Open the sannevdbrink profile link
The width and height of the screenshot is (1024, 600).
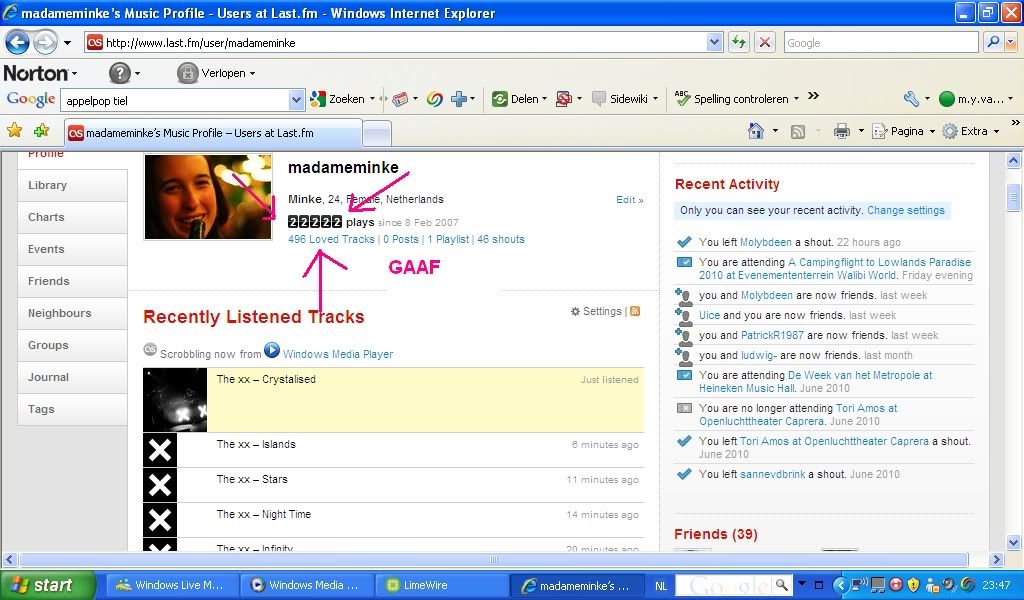(x=773, y=474)
